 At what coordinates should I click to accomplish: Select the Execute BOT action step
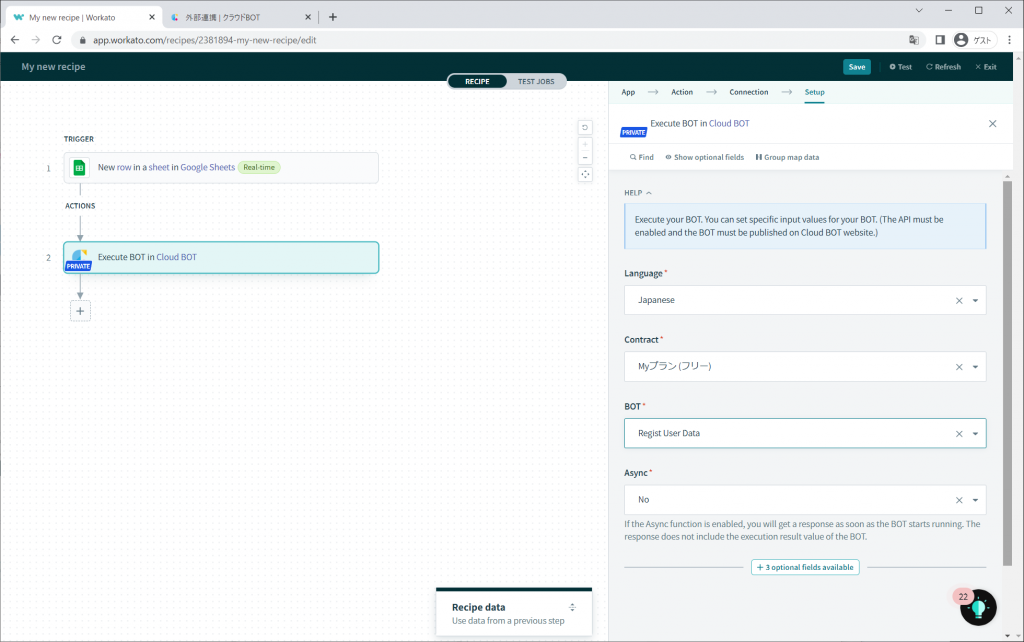click(221, 257)
